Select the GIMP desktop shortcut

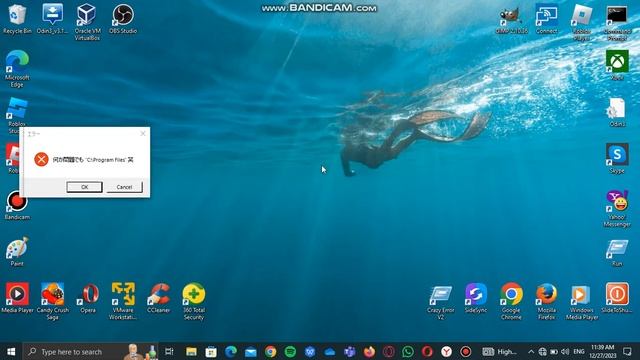tap(511, 20)
